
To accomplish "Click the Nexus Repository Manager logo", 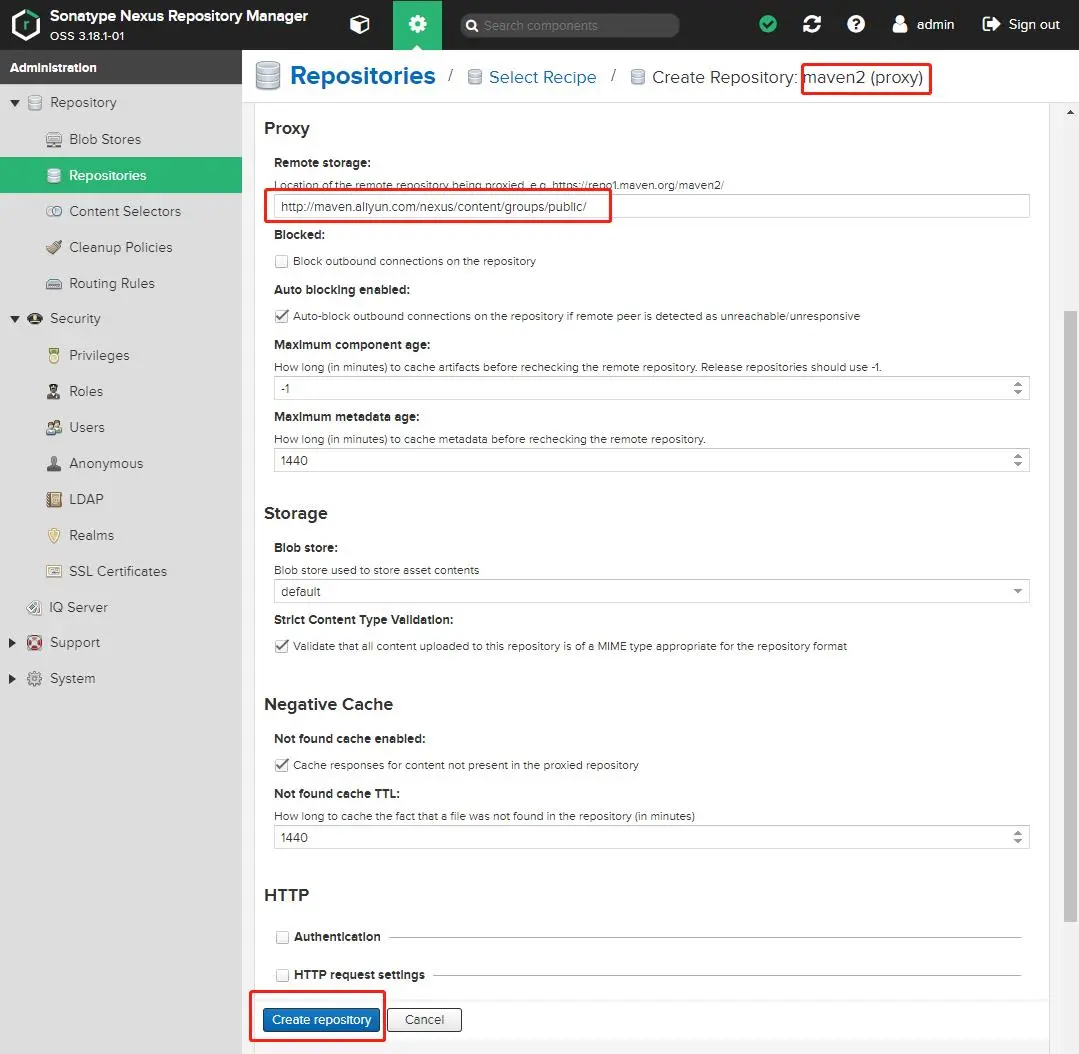I will point(26,25).
